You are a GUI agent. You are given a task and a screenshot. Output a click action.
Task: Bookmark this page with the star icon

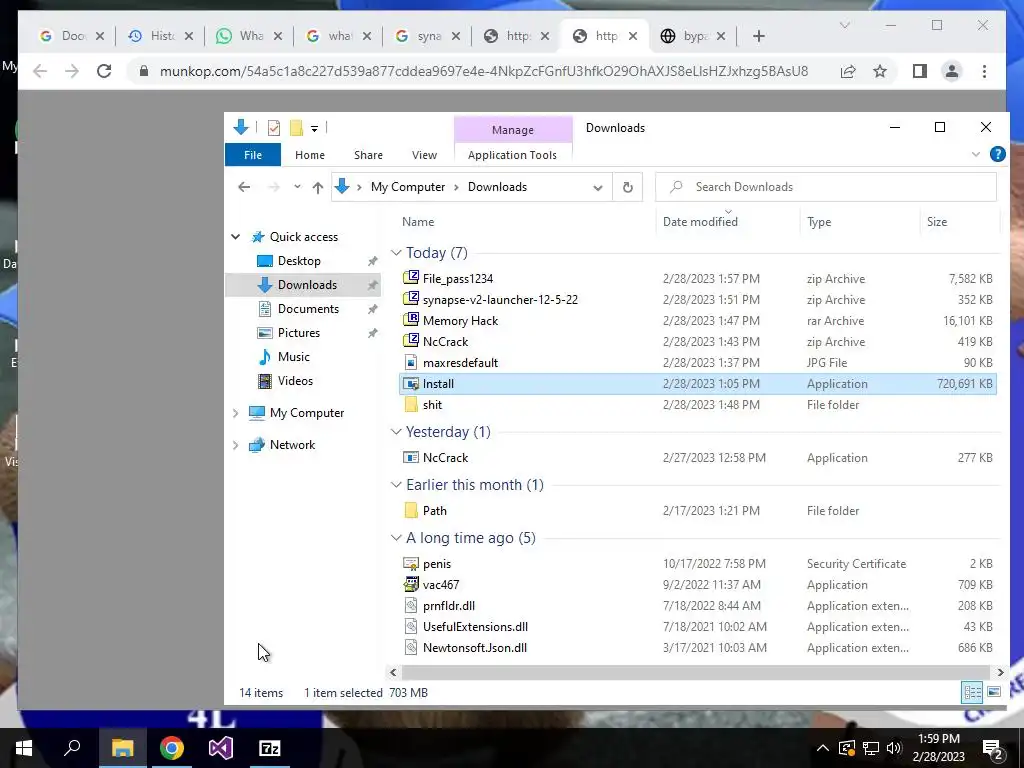[880, 71]
